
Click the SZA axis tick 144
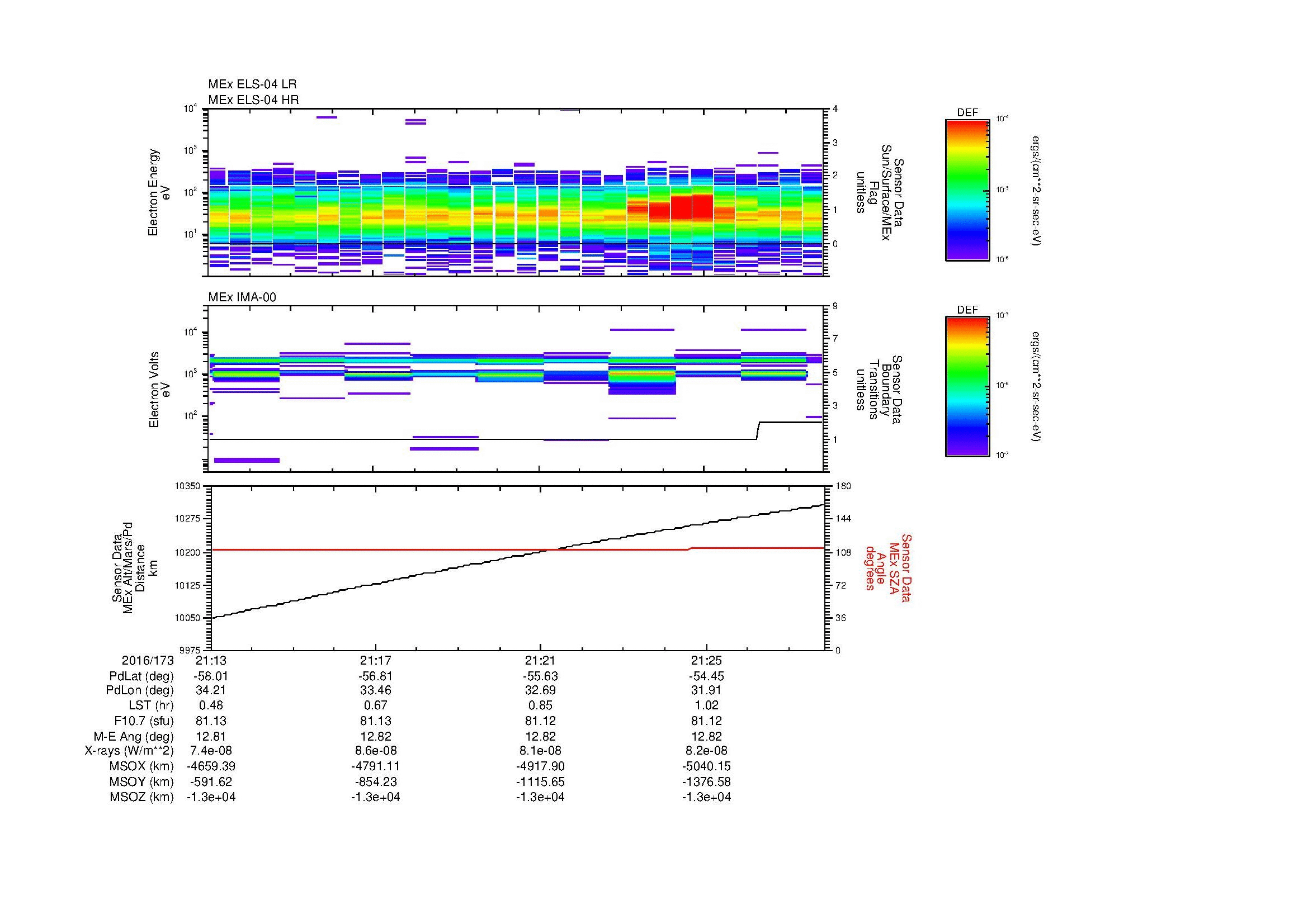click(x=843, y=519)
